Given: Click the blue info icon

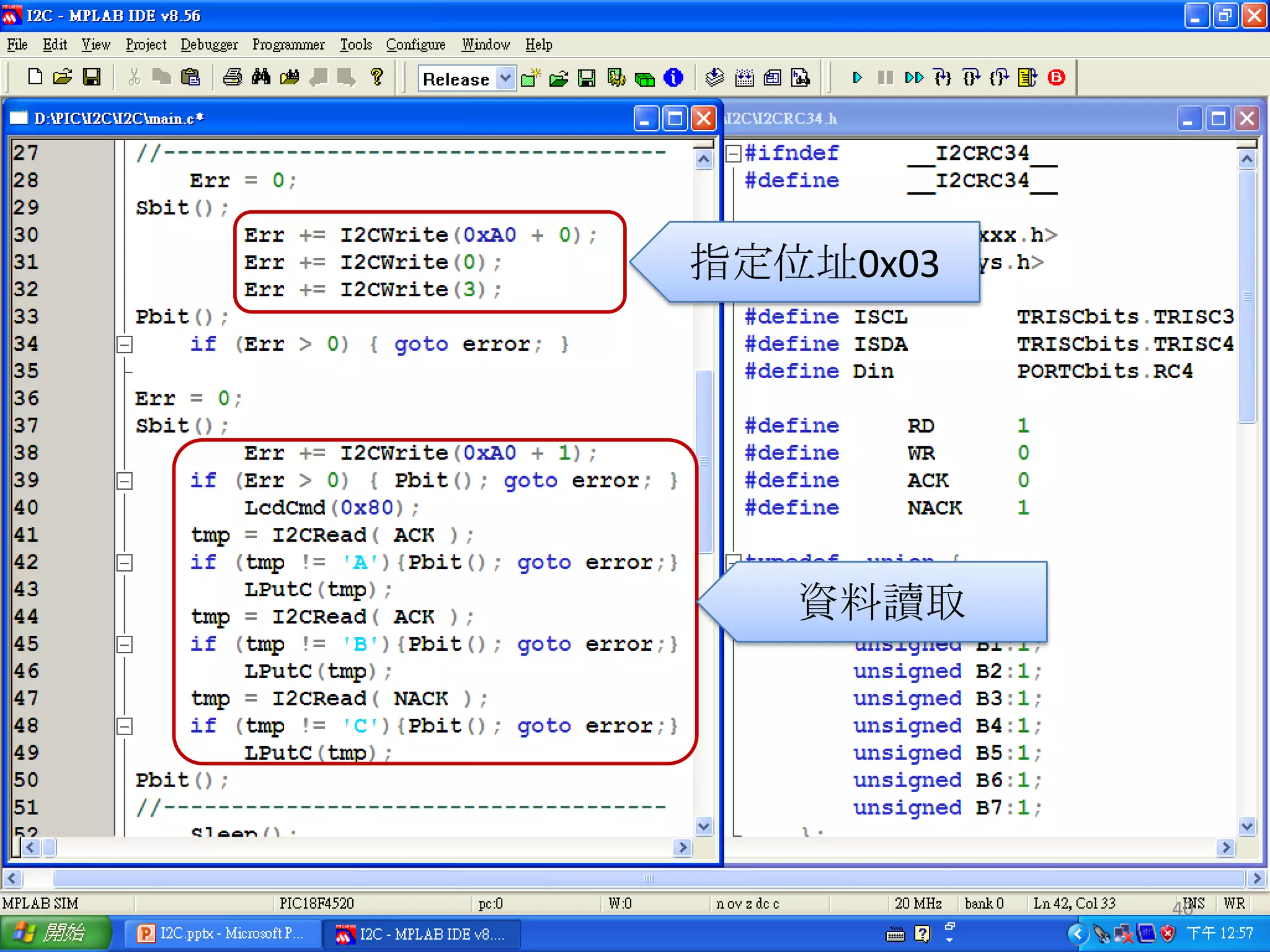Looking at the screenshot, I should pos(673,78).
